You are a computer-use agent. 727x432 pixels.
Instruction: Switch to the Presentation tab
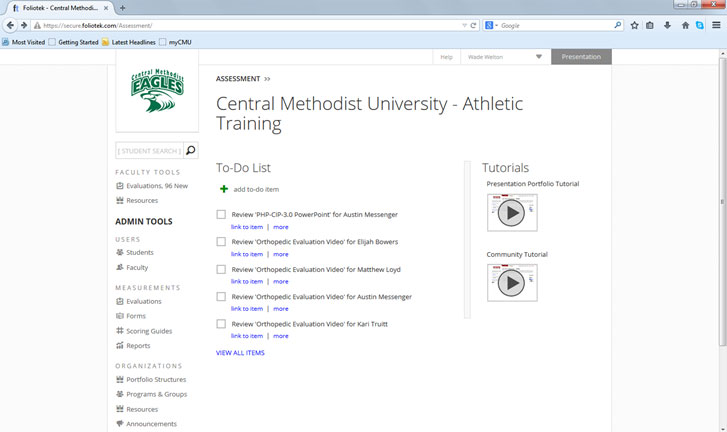click(581, 57)
